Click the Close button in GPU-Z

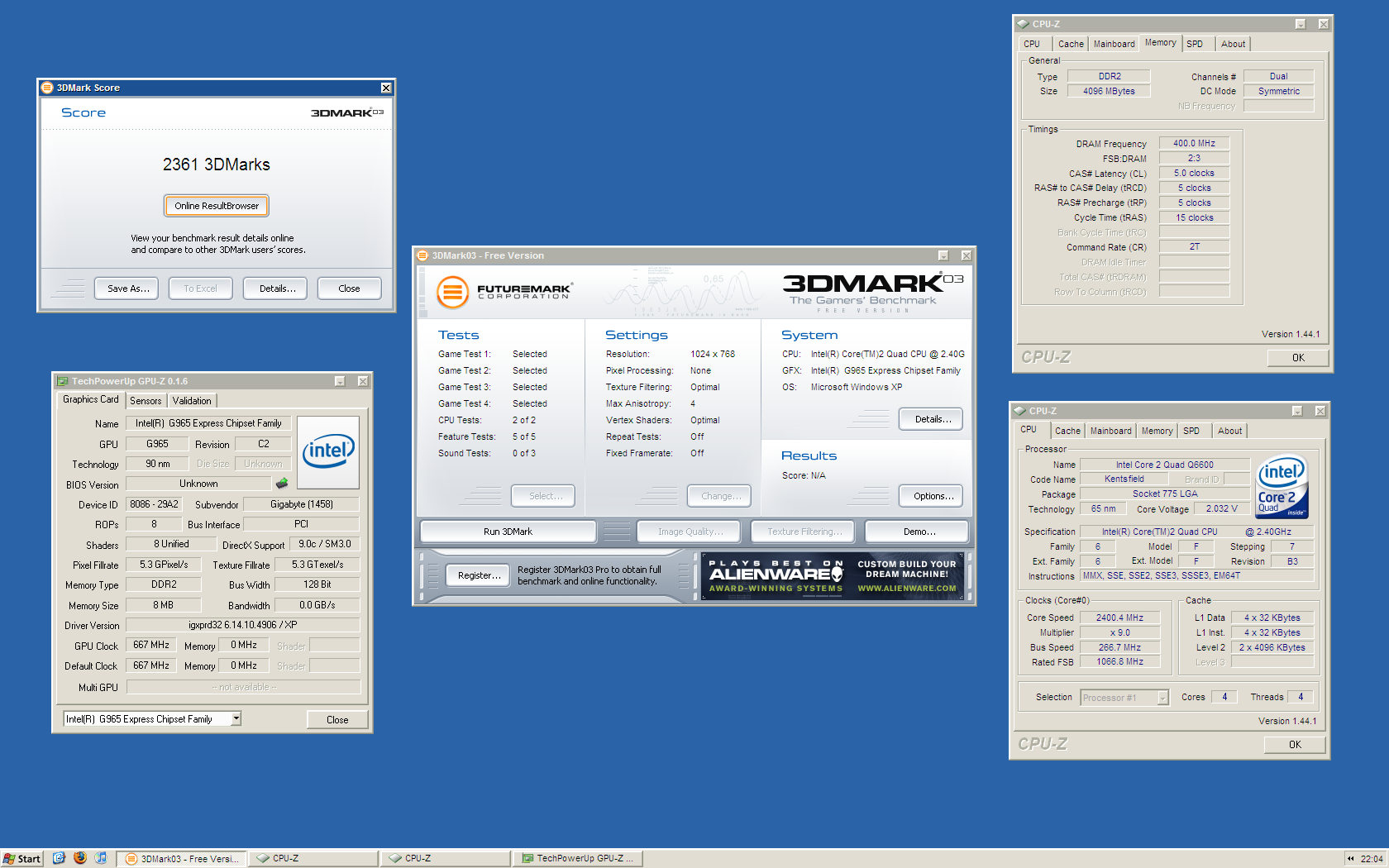pyautogui.click(x=337, y=719)
